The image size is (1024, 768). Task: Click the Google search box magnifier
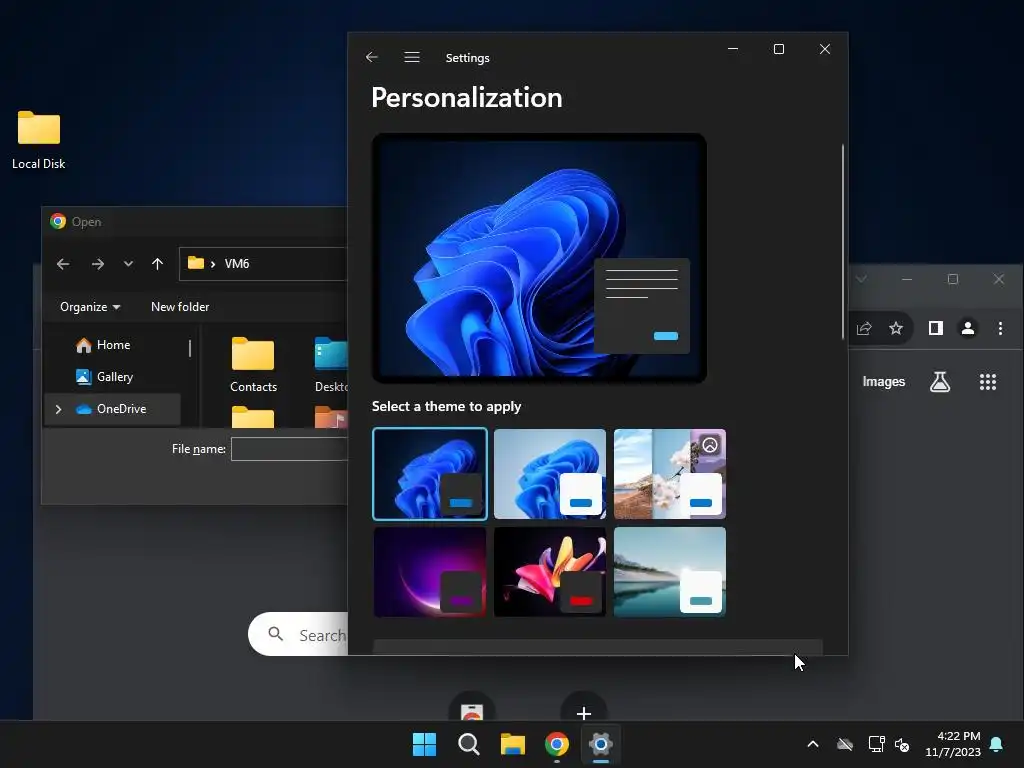click(276, 633)
